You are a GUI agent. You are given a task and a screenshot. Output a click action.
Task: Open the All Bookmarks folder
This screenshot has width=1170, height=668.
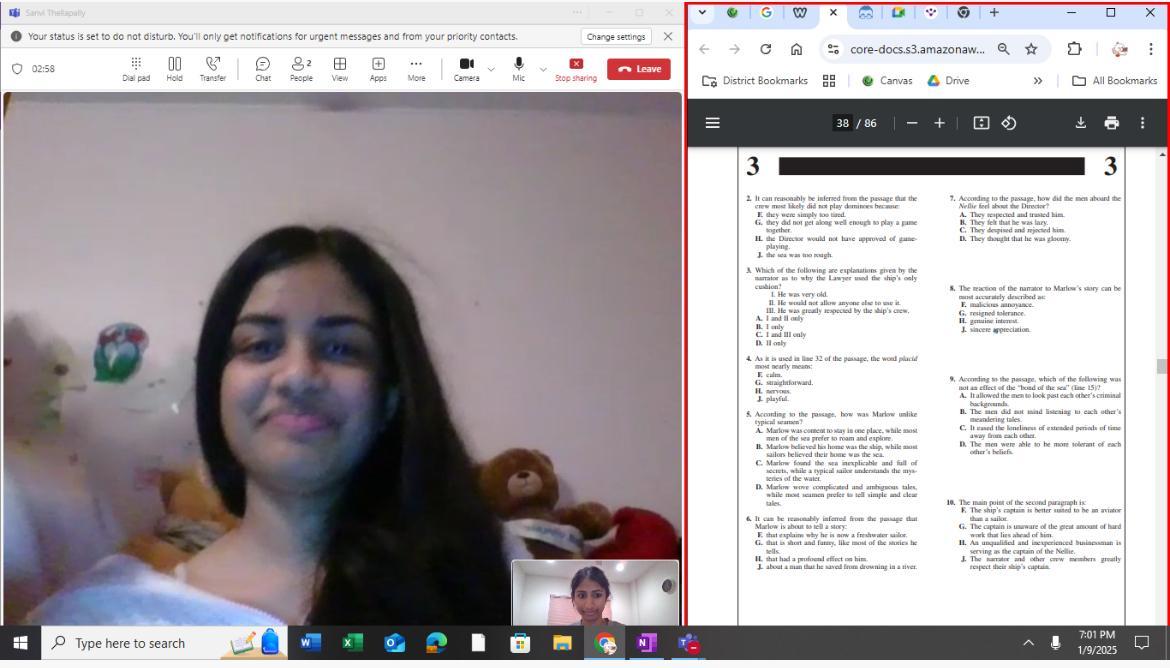point(1115,81)
